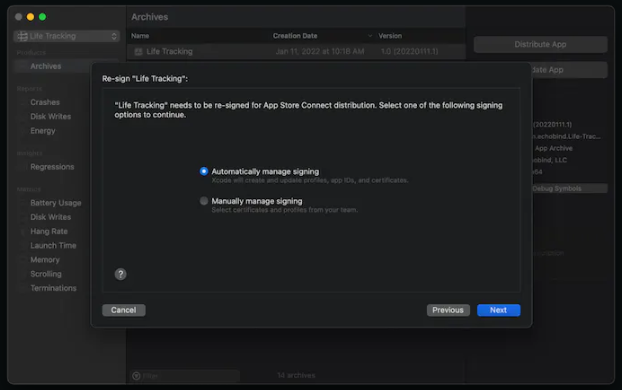This screenshot has width=622, height=390.
Task: Click the sort chevron beside Creation Date
Action: click(x=370, y=36)
